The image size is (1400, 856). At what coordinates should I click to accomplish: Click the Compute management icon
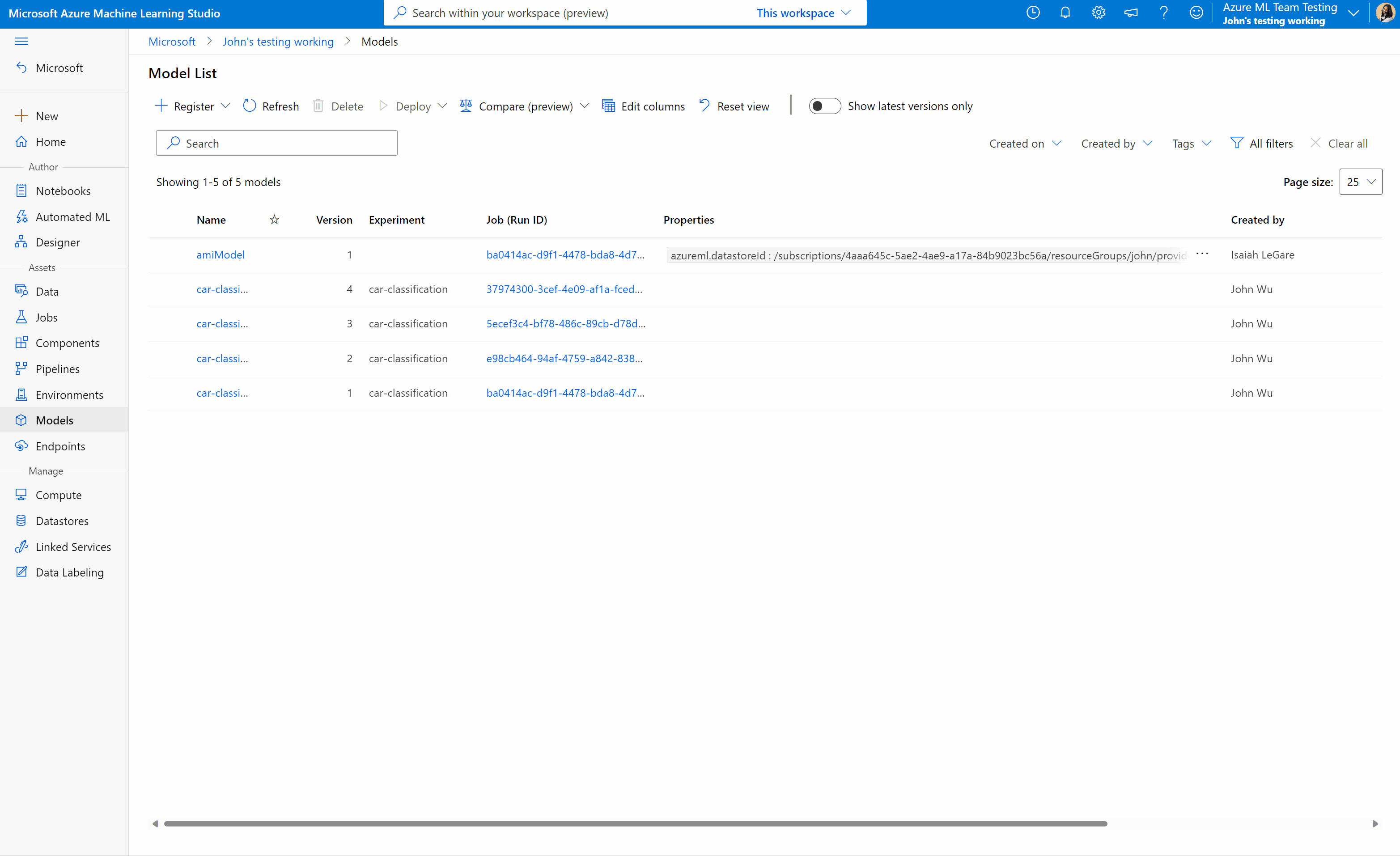tap(21, 494)
